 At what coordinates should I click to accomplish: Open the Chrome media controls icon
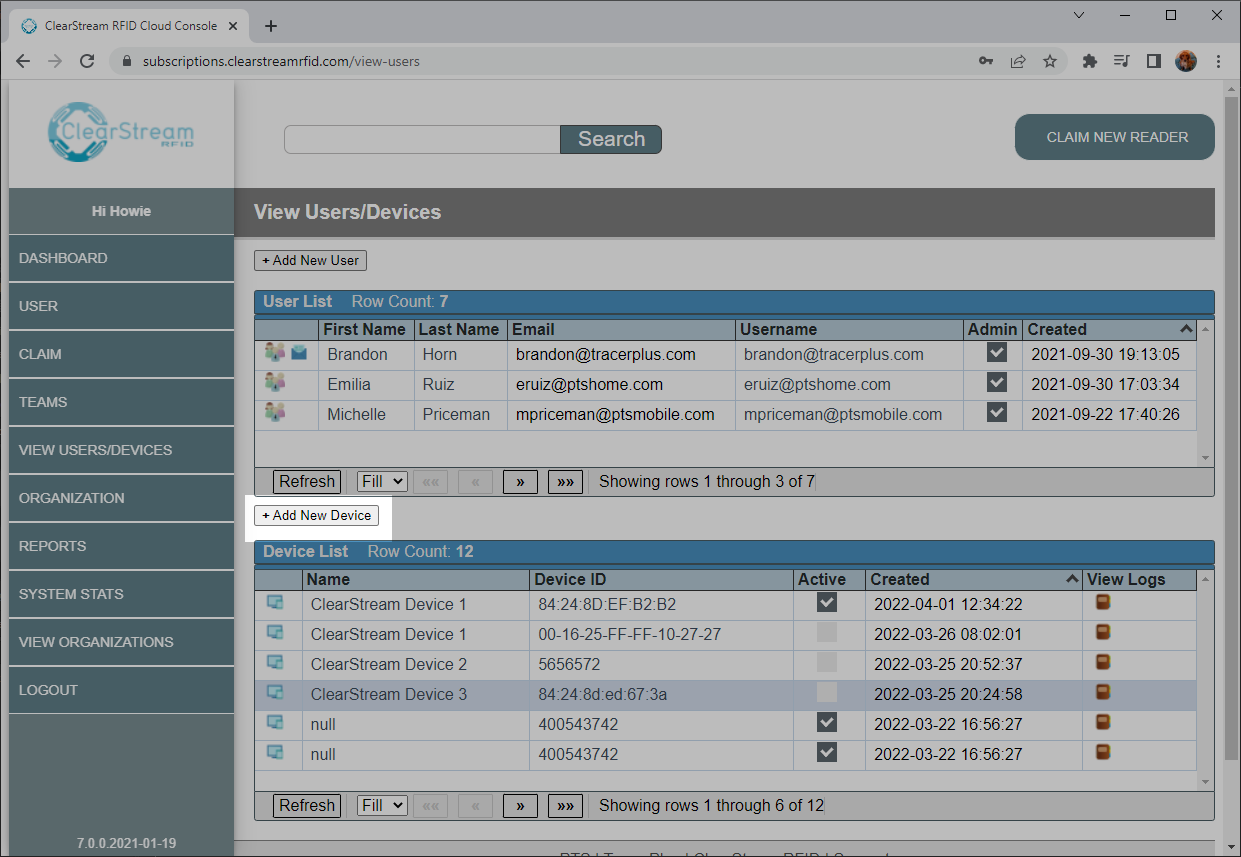coord(1122,61)
